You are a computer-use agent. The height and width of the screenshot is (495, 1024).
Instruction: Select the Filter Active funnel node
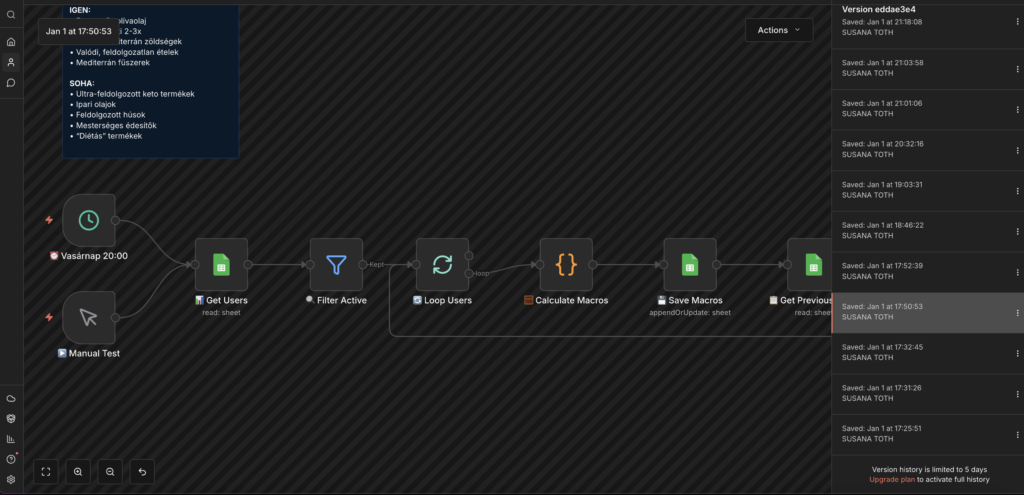point(337,265)
